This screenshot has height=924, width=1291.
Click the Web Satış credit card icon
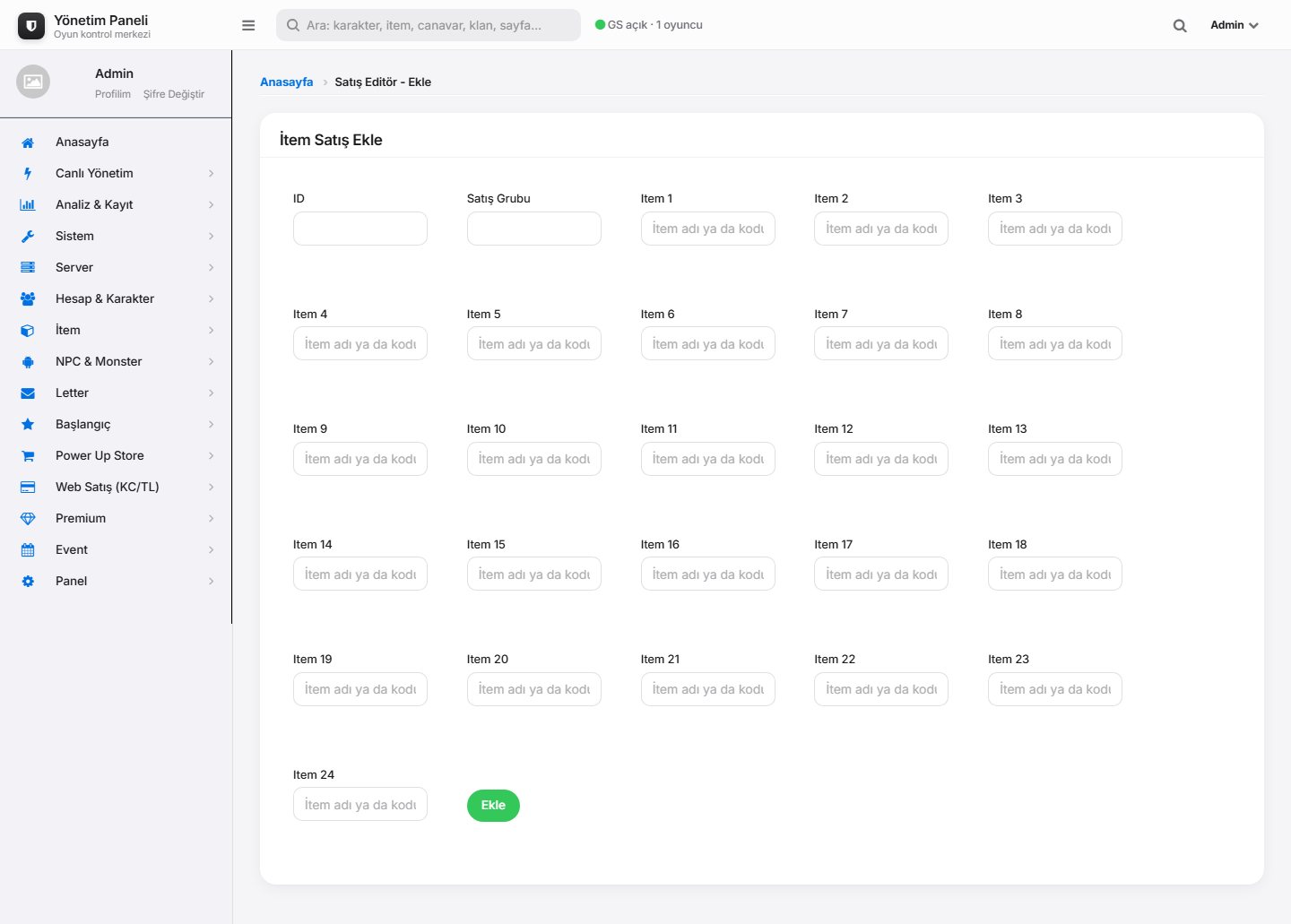(28, 488)
